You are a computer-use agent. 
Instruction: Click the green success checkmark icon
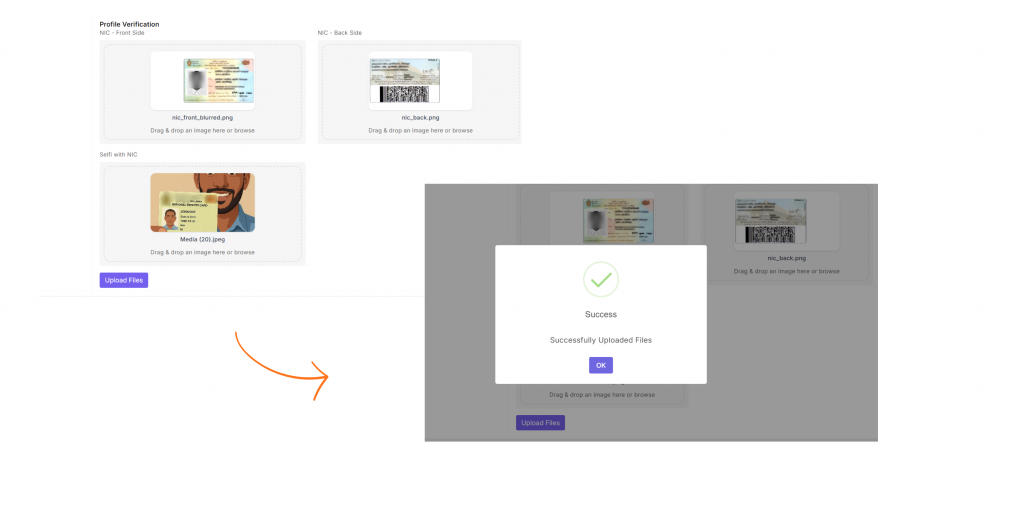coord(601,280)
